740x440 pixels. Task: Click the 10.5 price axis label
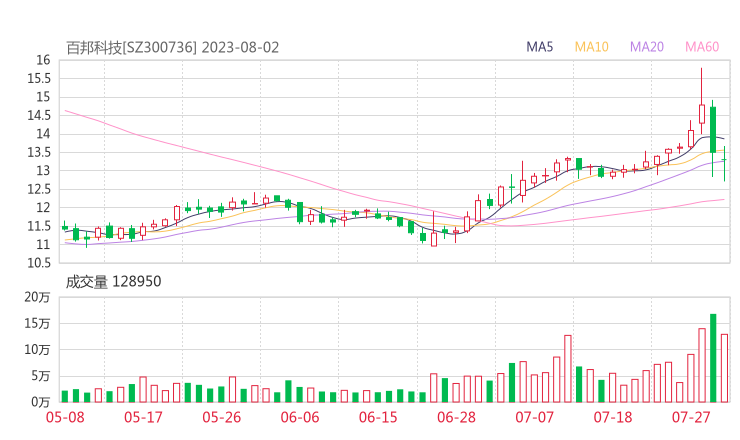pyautogui.click(x=39, y=263)
